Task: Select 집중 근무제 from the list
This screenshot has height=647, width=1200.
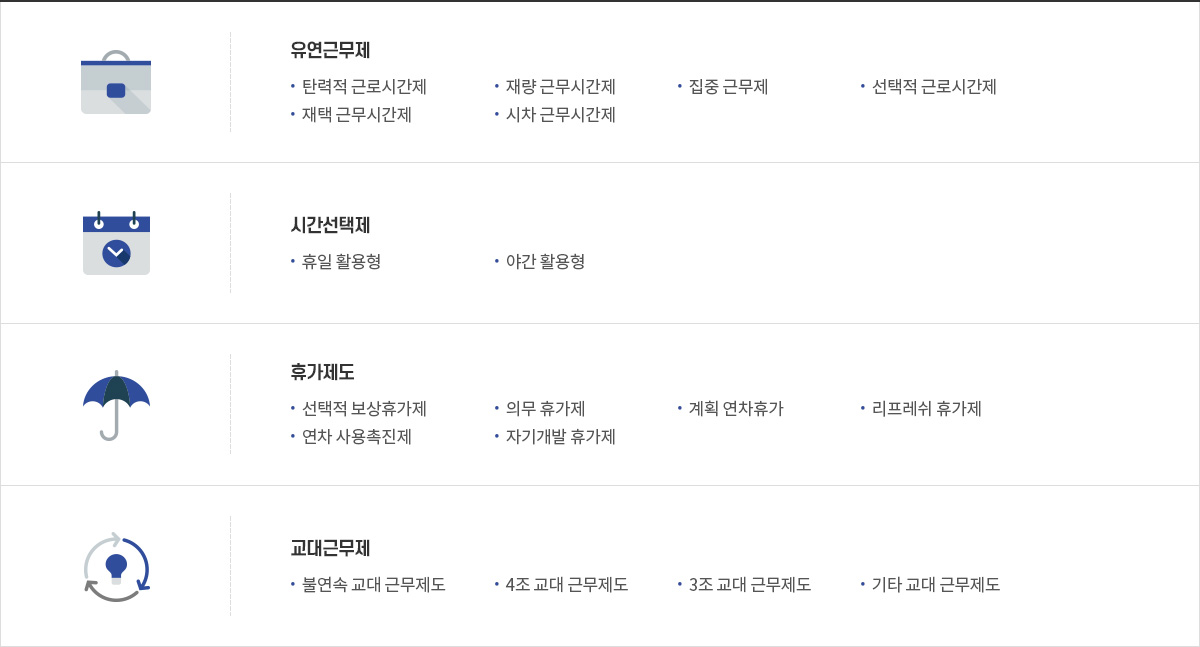Action: tap(728, 87)
